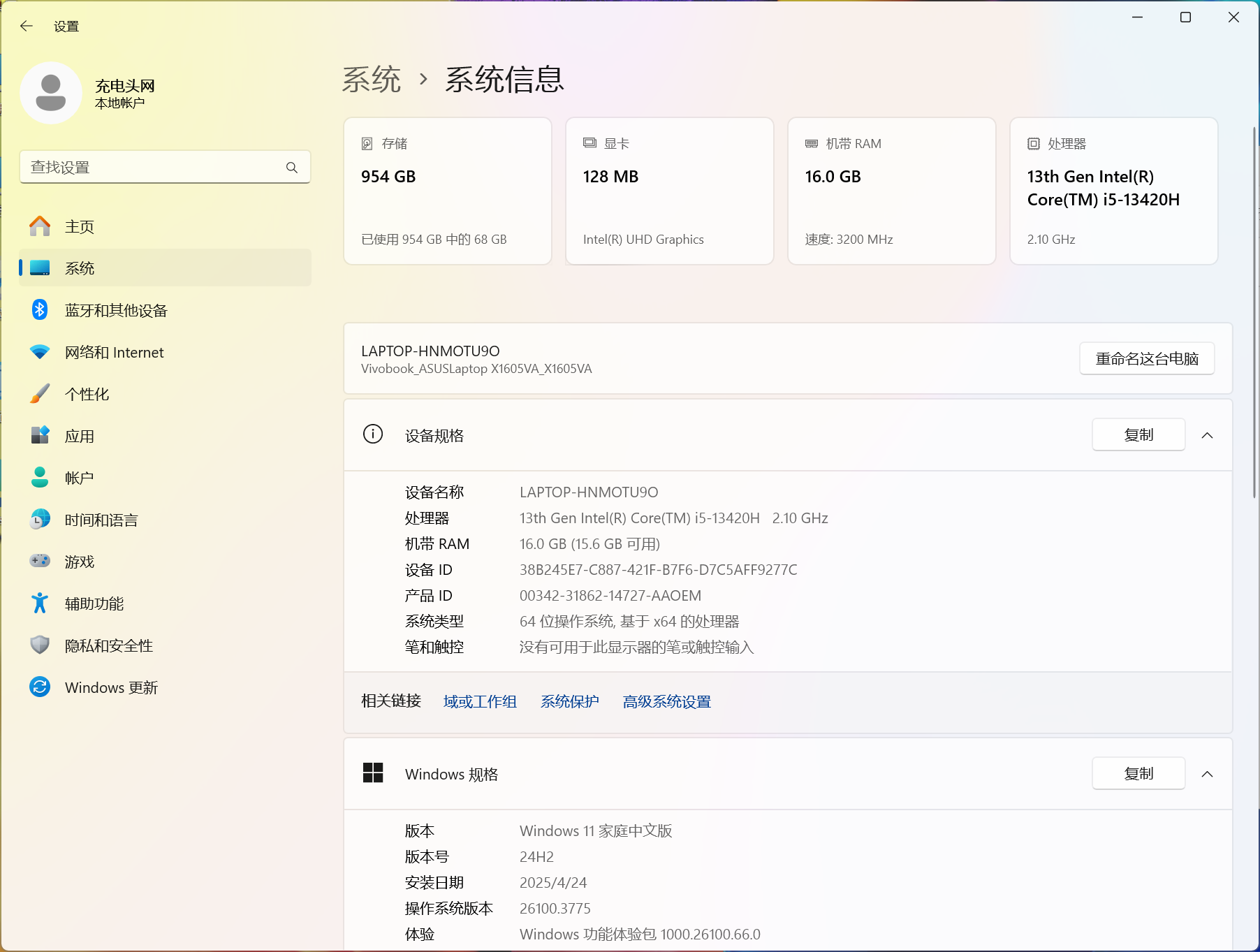Click the Windows Update sync icon
Viewport: 1260px width, 952px height.
[x=40, y=687]
